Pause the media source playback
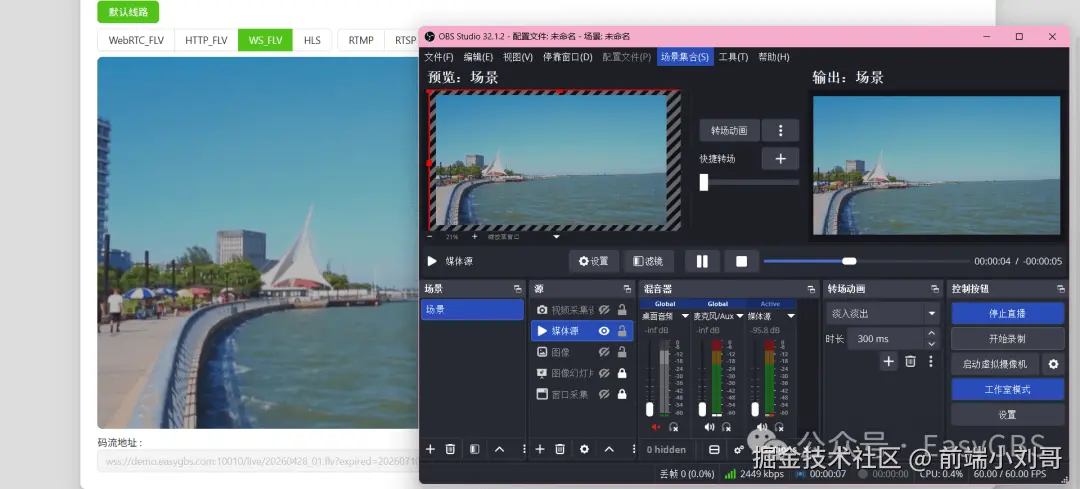Image resolution: width=1080 pixels, height=489 pixels. pyautogui.click(x=702, y=261)
